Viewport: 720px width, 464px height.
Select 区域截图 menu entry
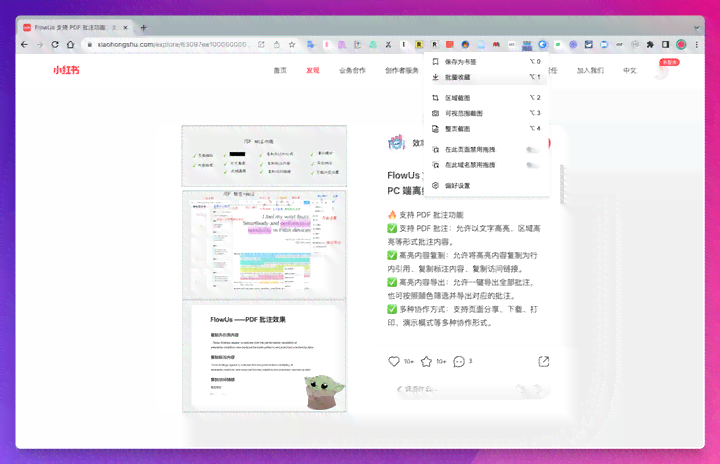[x=487, y=98]
